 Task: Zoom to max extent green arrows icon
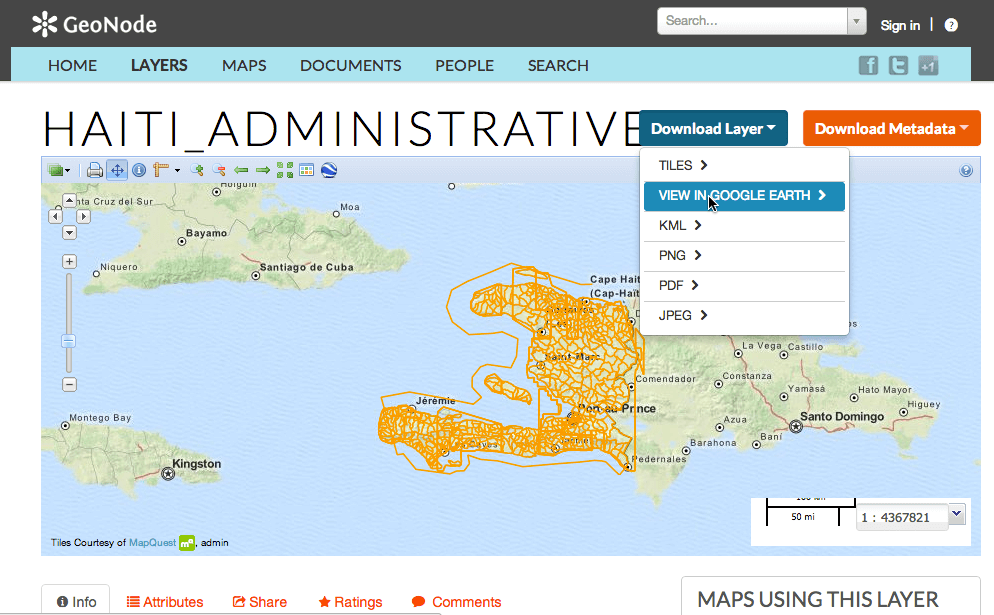coord(285,170)
